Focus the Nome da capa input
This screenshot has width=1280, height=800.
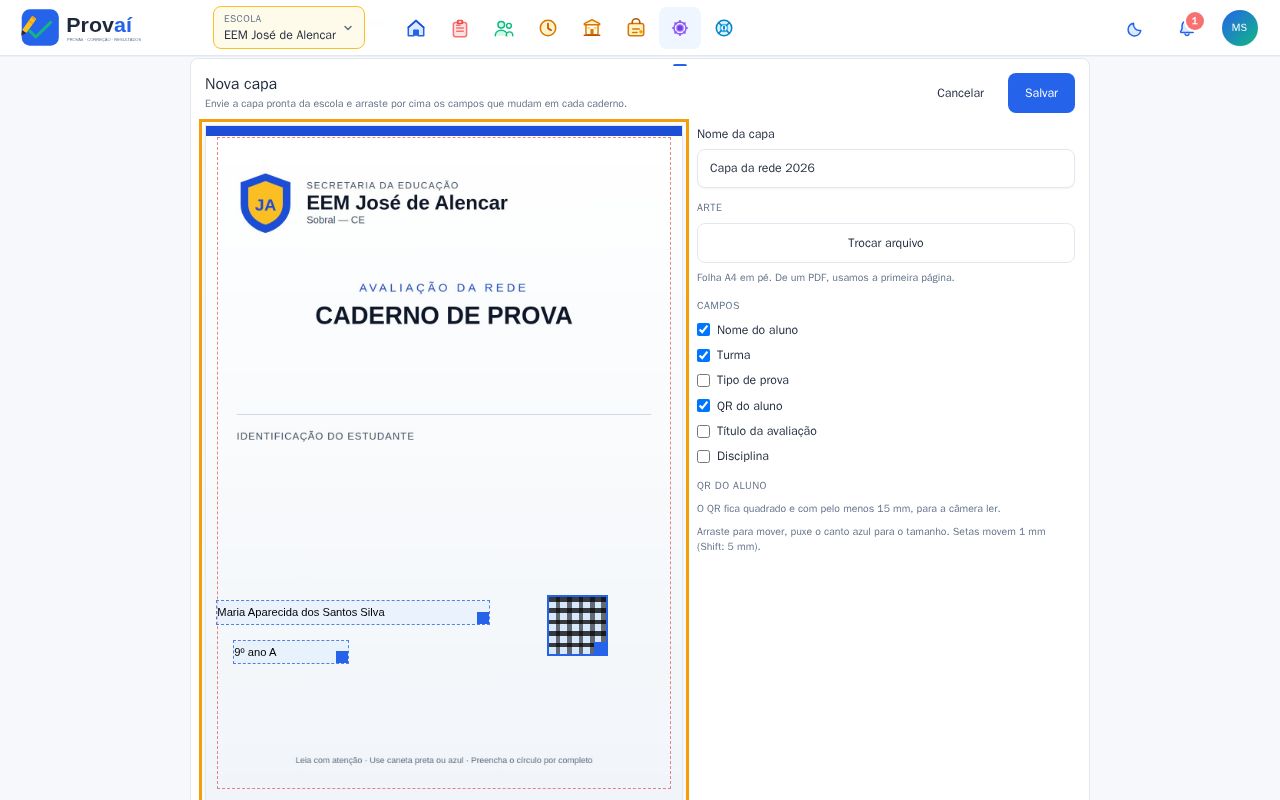pos(886,168)
